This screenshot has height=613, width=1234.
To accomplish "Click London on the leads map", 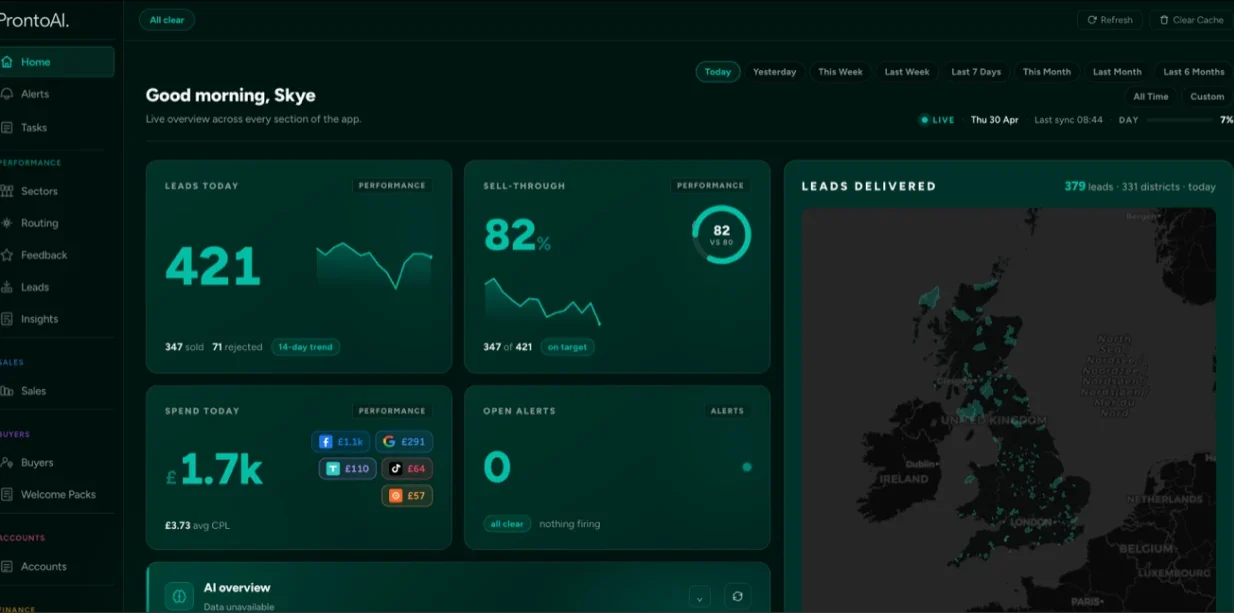I will (x=1030, y=522).
